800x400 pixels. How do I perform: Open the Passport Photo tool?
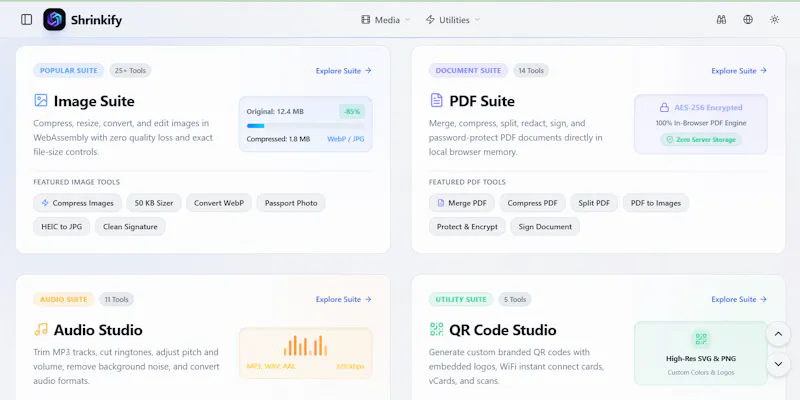click(x=291, y=203)
